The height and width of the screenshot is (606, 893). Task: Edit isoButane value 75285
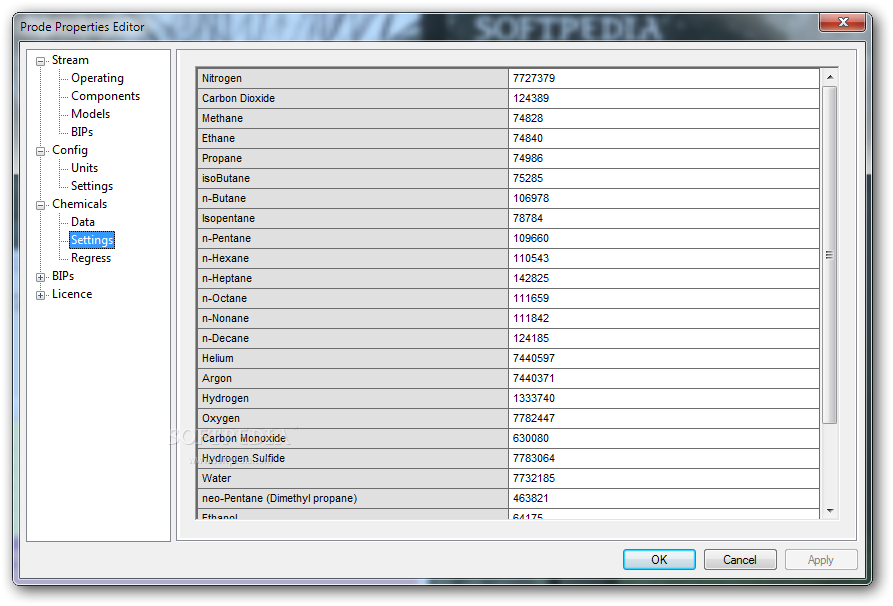click(x=663, y=178)
